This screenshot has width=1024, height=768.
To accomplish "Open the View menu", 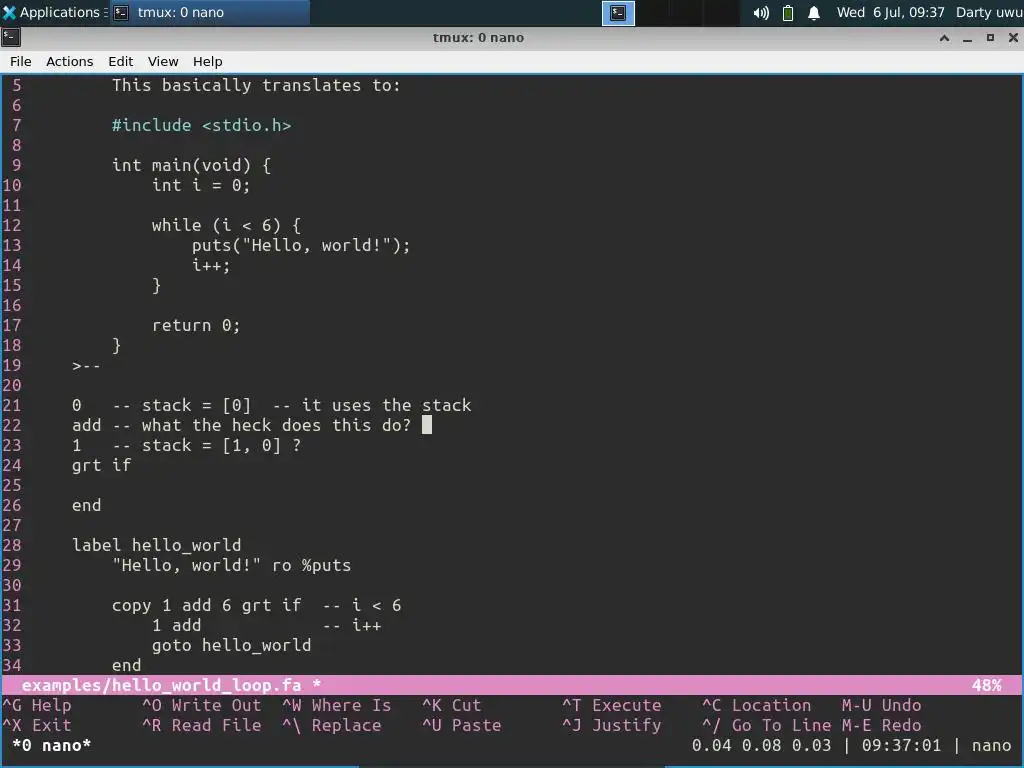I will pyautogui.click(x=163, y=61).
